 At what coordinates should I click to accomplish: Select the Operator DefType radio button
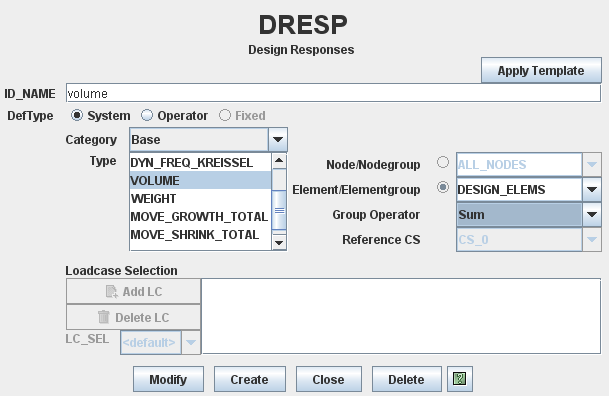click(147, 115)
